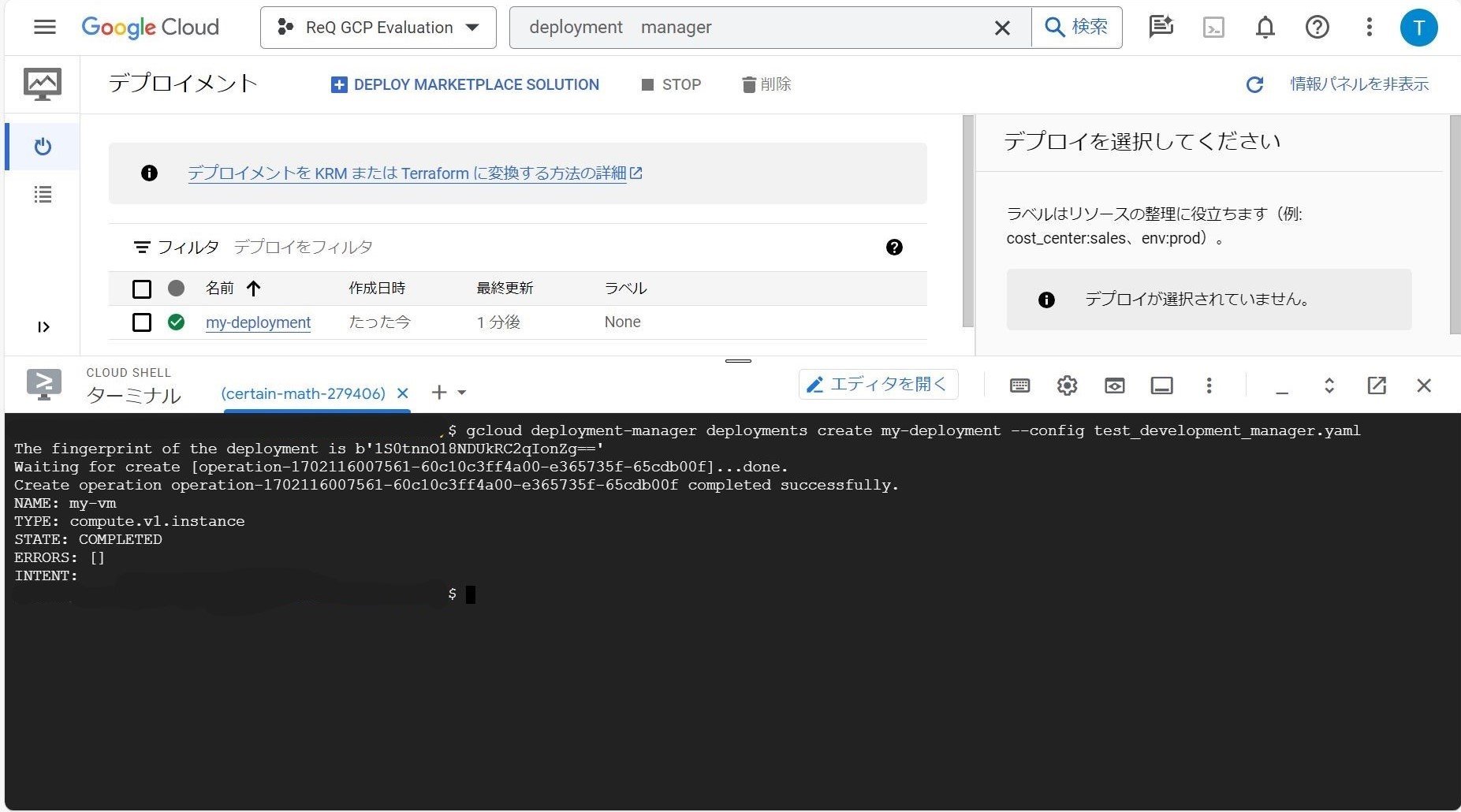Click DEPLOY MARKETPLACE SOLUTION
1461x812 pixels.
(465, 84)
